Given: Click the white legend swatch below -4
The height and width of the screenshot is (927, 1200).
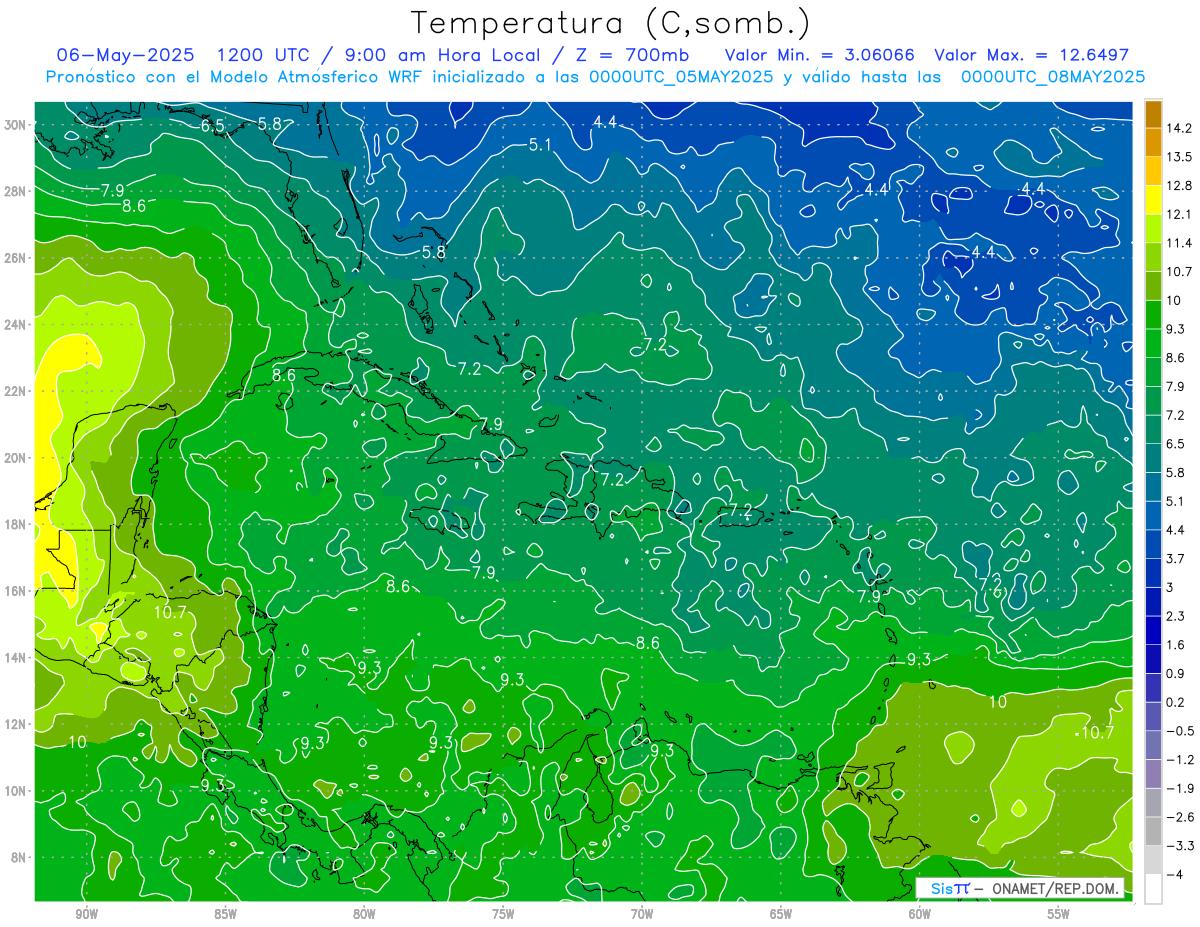Looking at the screenshot, I should click(x=1153, y=889).
